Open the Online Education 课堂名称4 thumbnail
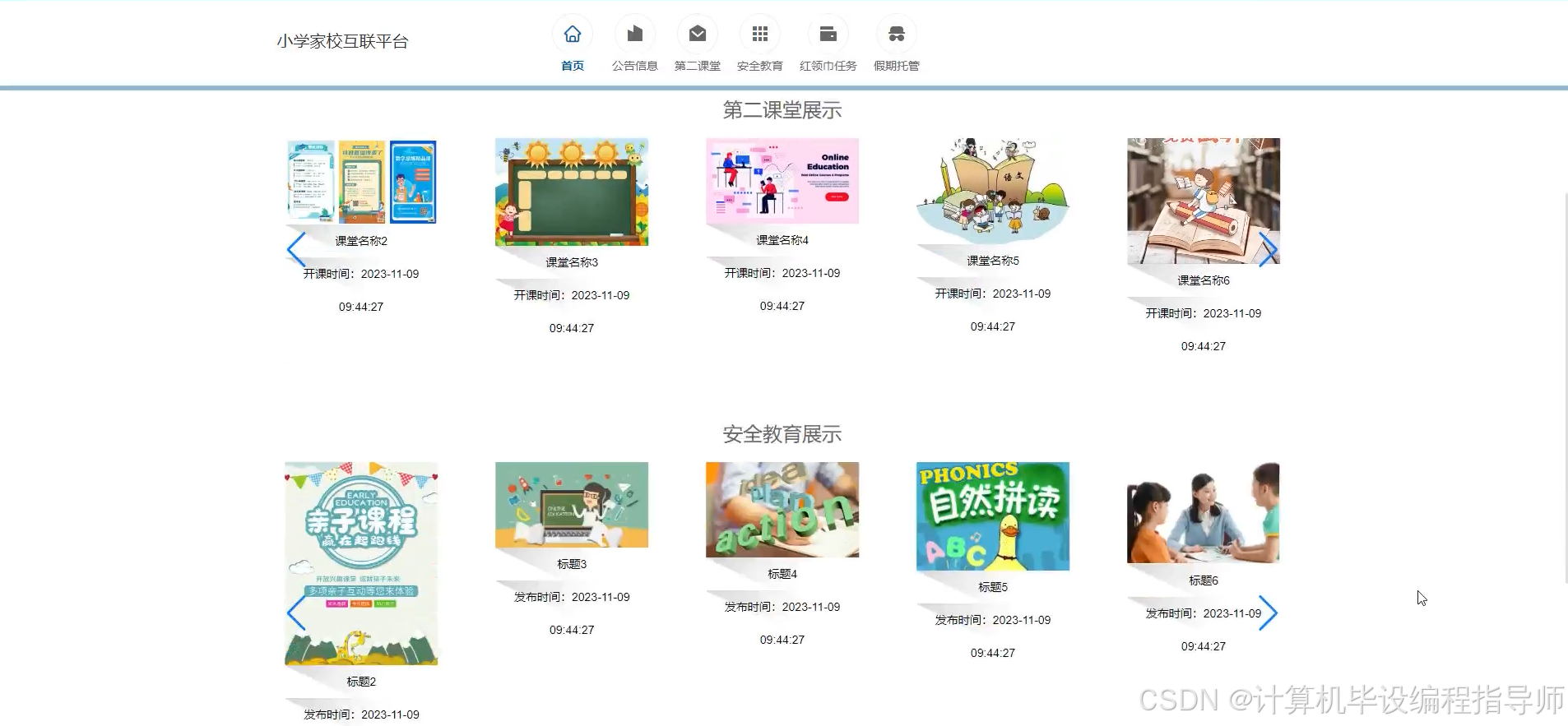1568x726 pixels. [x=782, y=181]
